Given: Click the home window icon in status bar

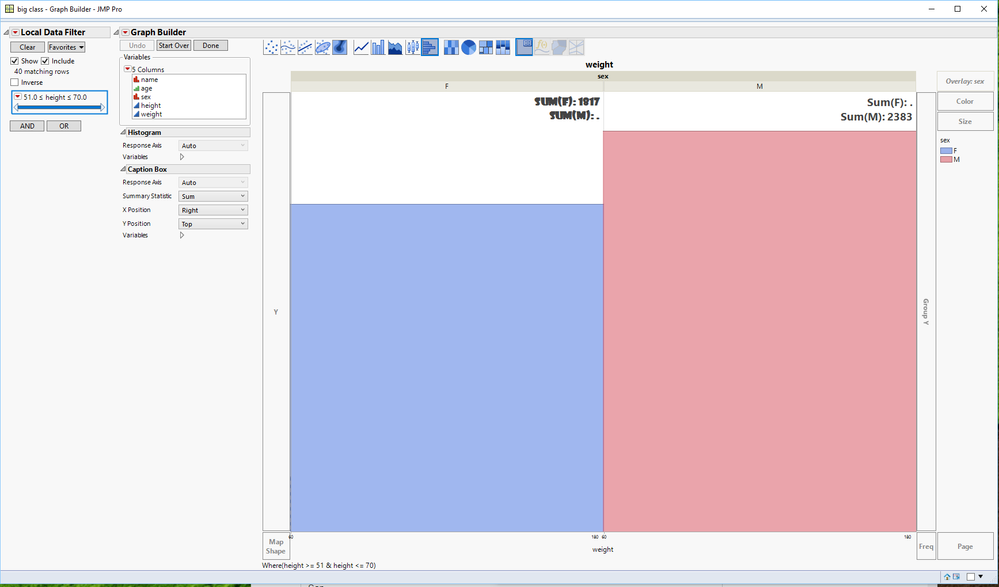Looking at the screenshot, I should click(x=947, y=577).
